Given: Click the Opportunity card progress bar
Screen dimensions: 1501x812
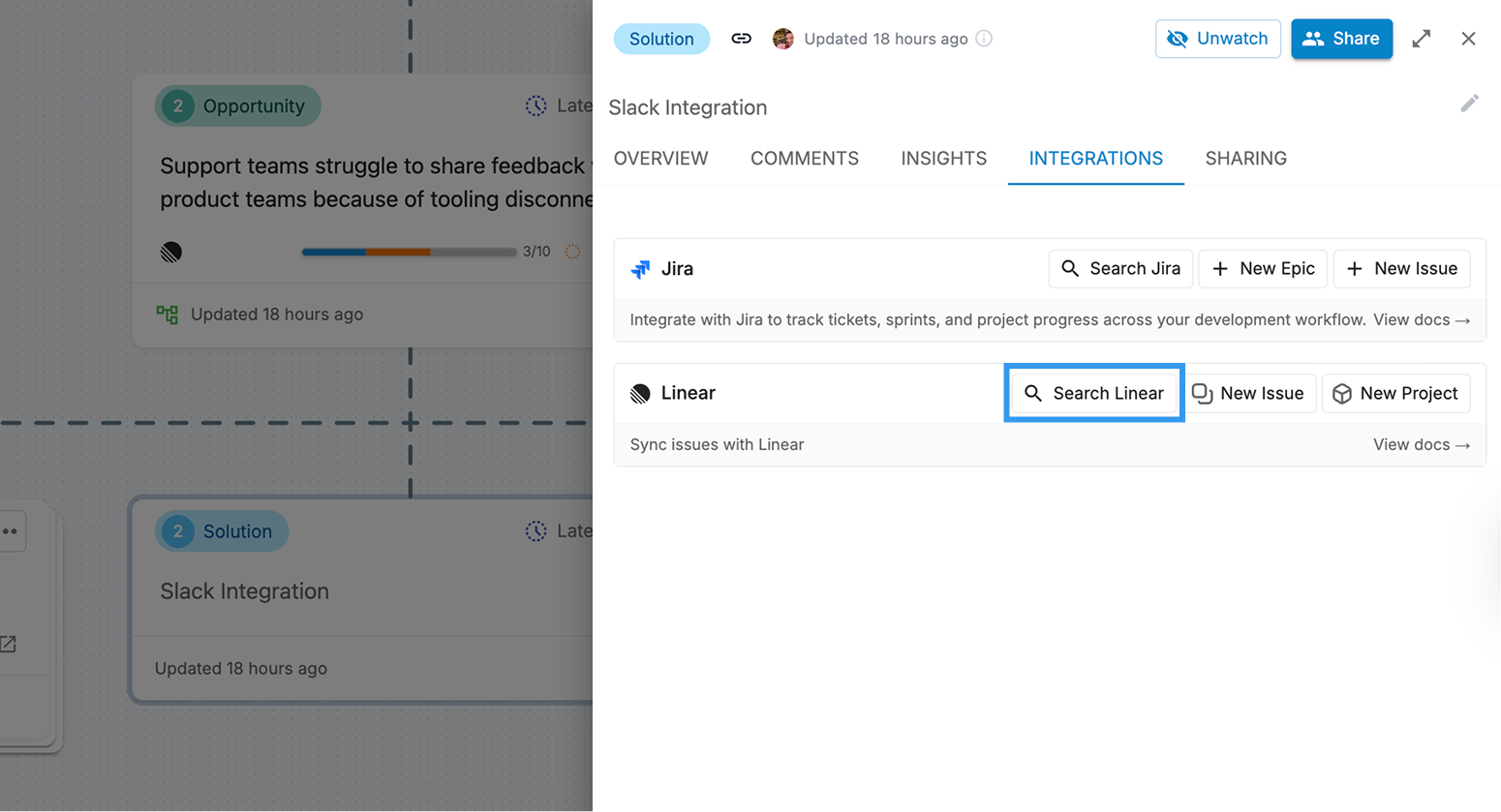Looking at the screenshot, I should point(409,252).
